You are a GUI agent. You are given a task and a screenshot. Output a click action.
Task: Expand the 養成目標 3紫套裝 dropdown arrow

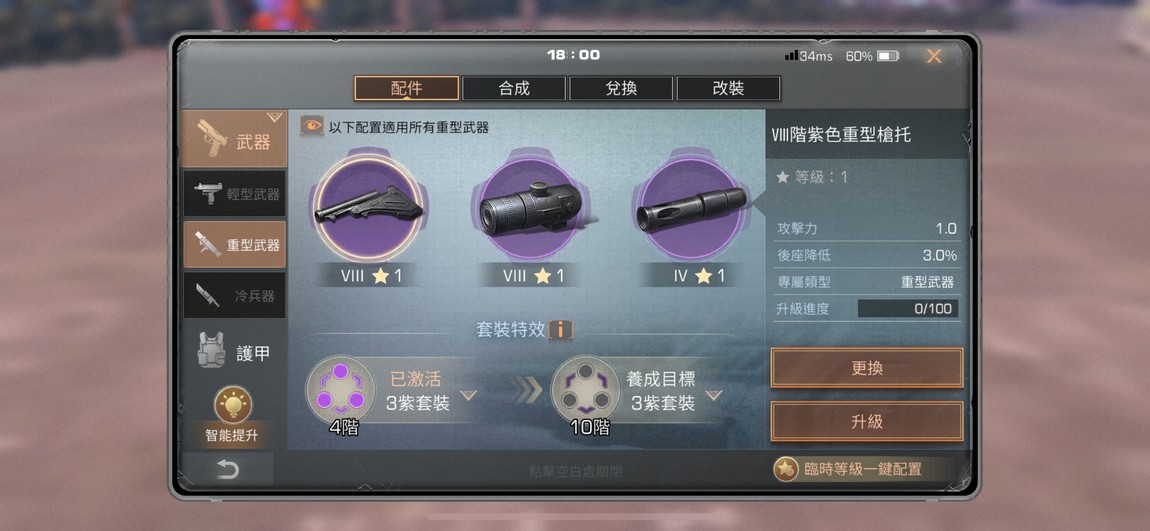(x=714, y=396)
